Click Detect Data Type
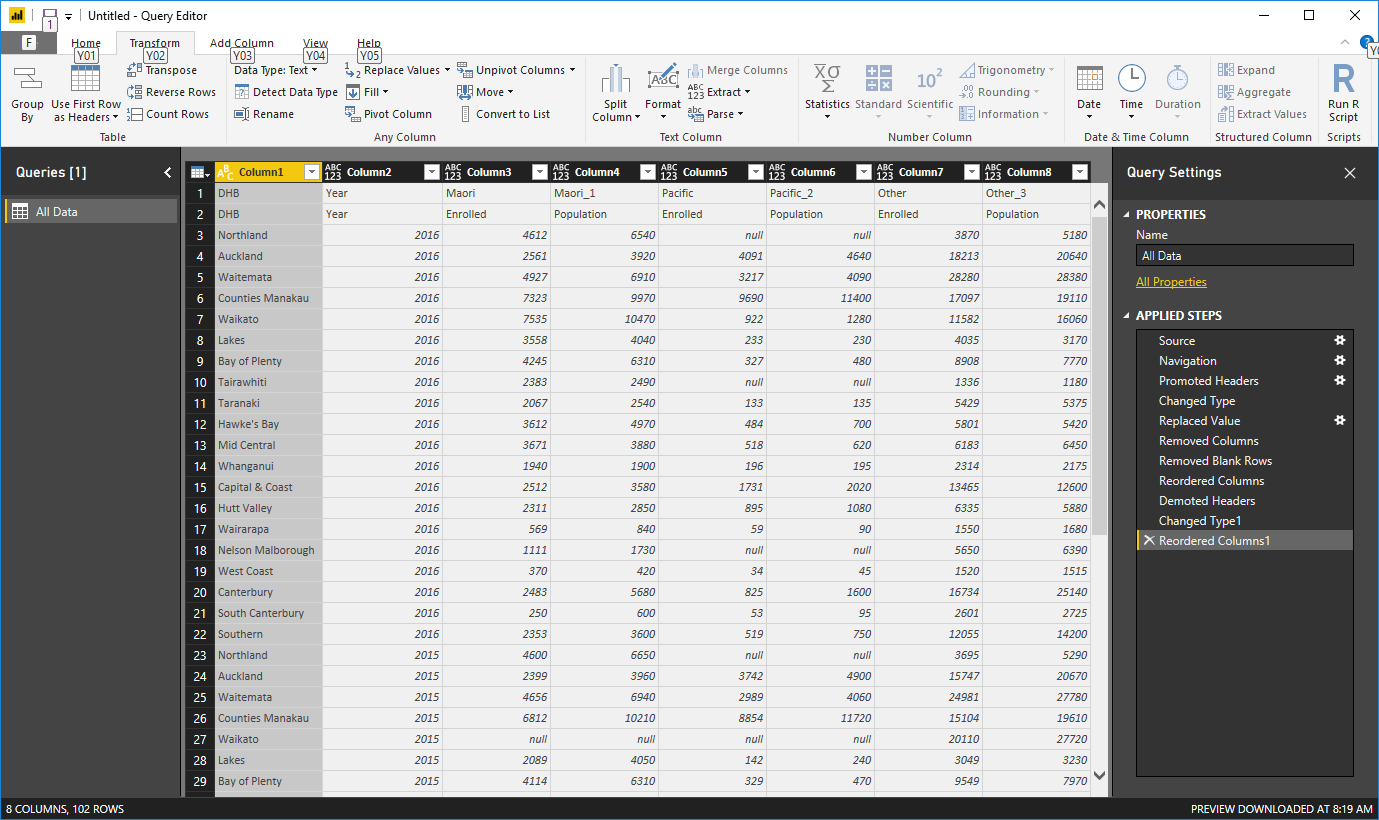Screen dimensions: 1379x820 coord(286,92)
